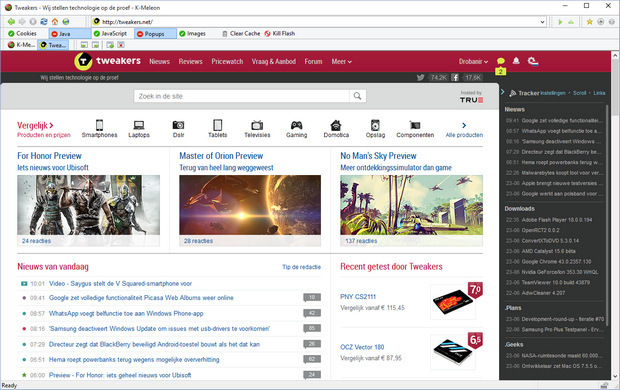Open the URL bar history dropdown
Image resolution: width=620 pixels, height=390 pixels.
tap(542, 22)
